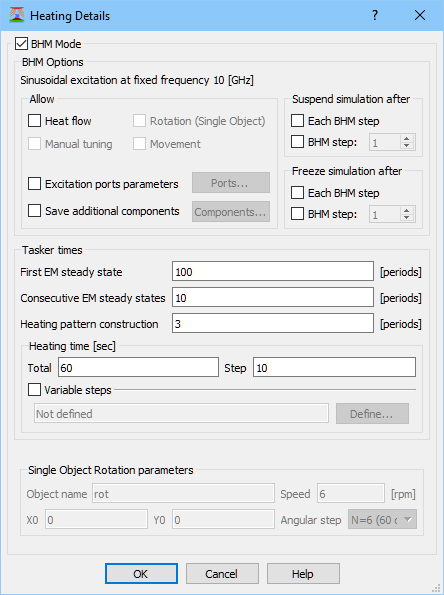Click the Cancel button
Image resolution: width=444 pixels, height=595 pixels.
pyautogui.click(x=222, y=574)
